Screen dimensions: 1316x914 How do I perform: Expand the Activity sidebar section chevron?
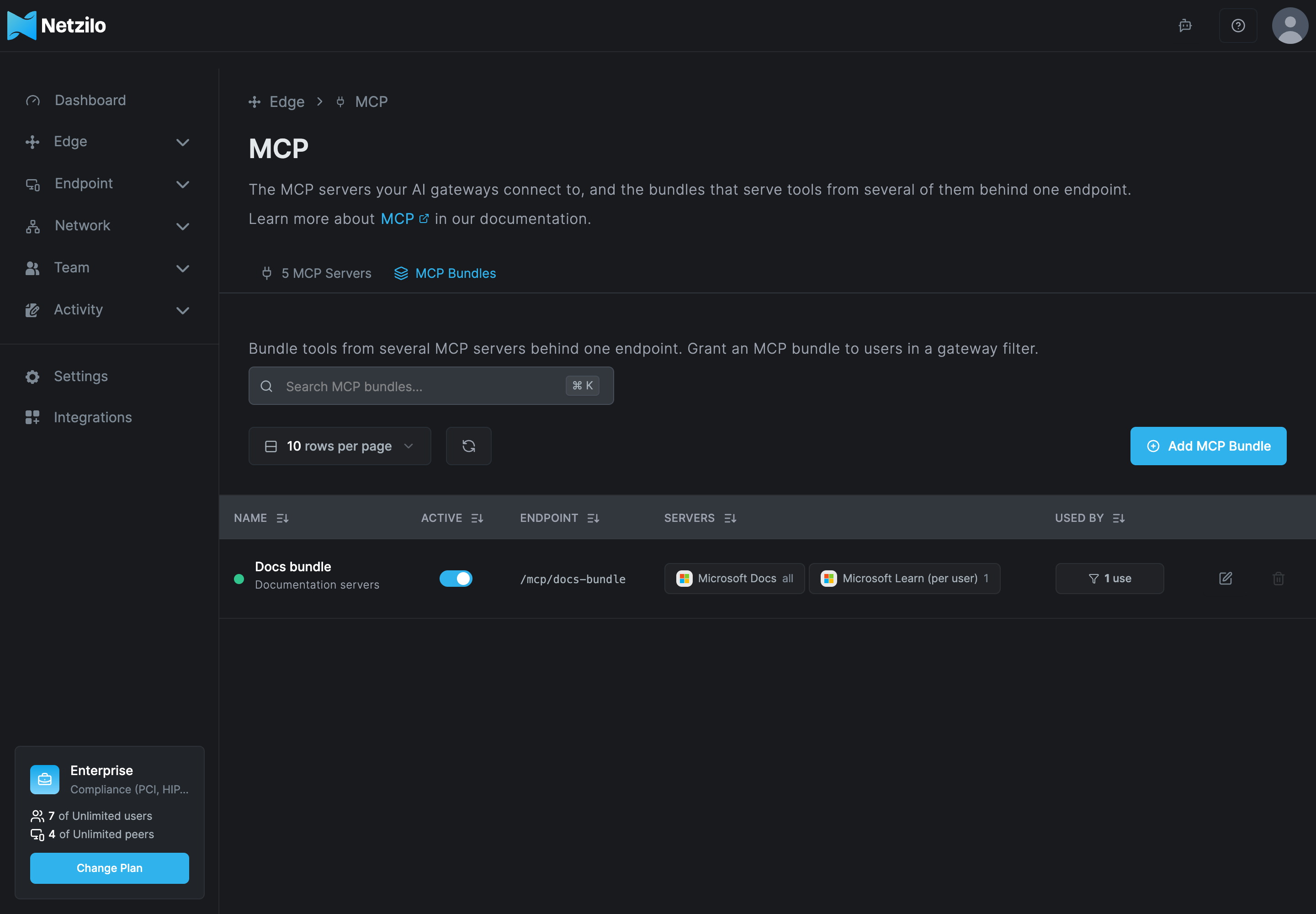[x=183, y=310]
